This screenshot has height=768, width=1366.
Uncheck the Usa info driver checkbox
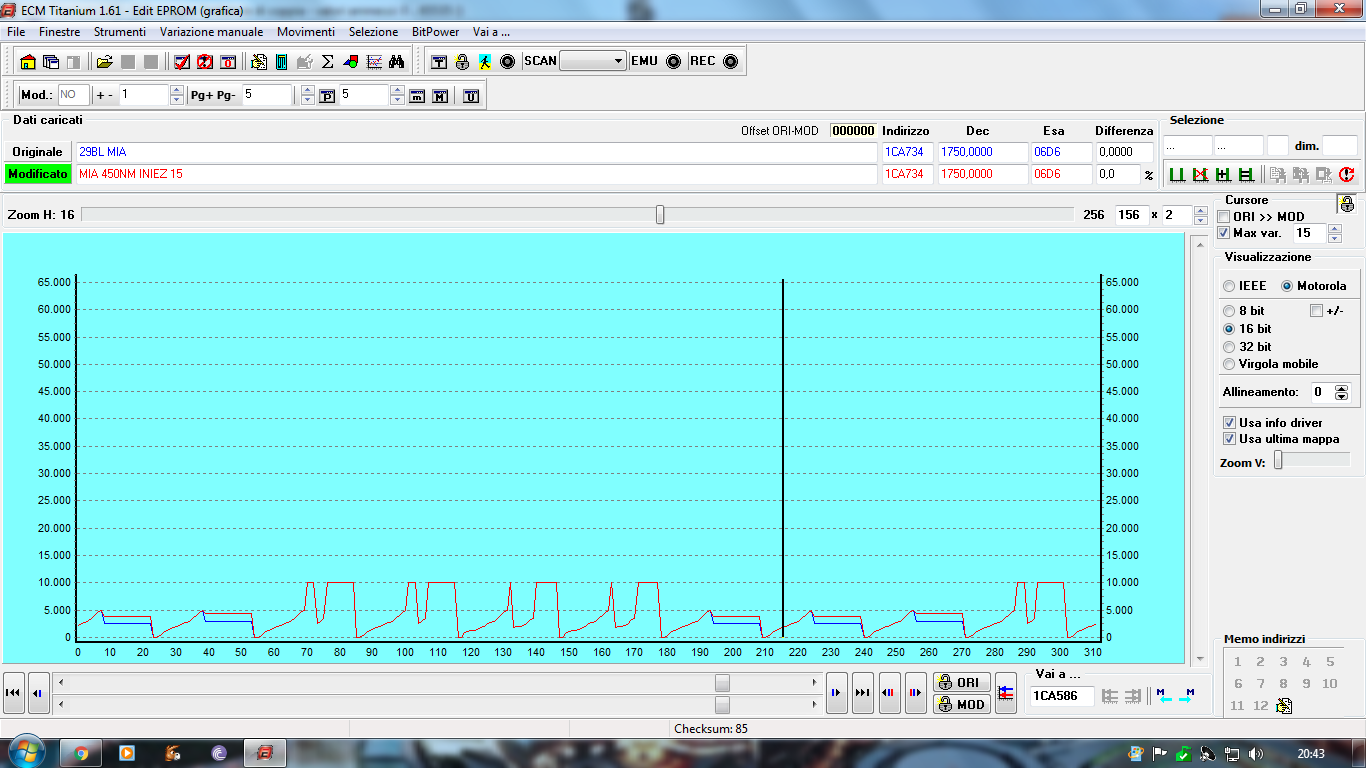[x=1229, y=423]
